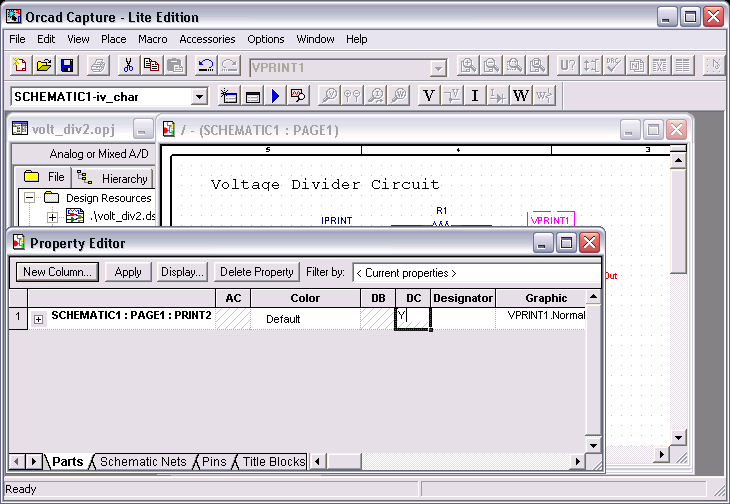The height and width of the screenshot is (504, 730).
Task: Click the Paste clipboard icon
Action: click(x=175, y=66)
